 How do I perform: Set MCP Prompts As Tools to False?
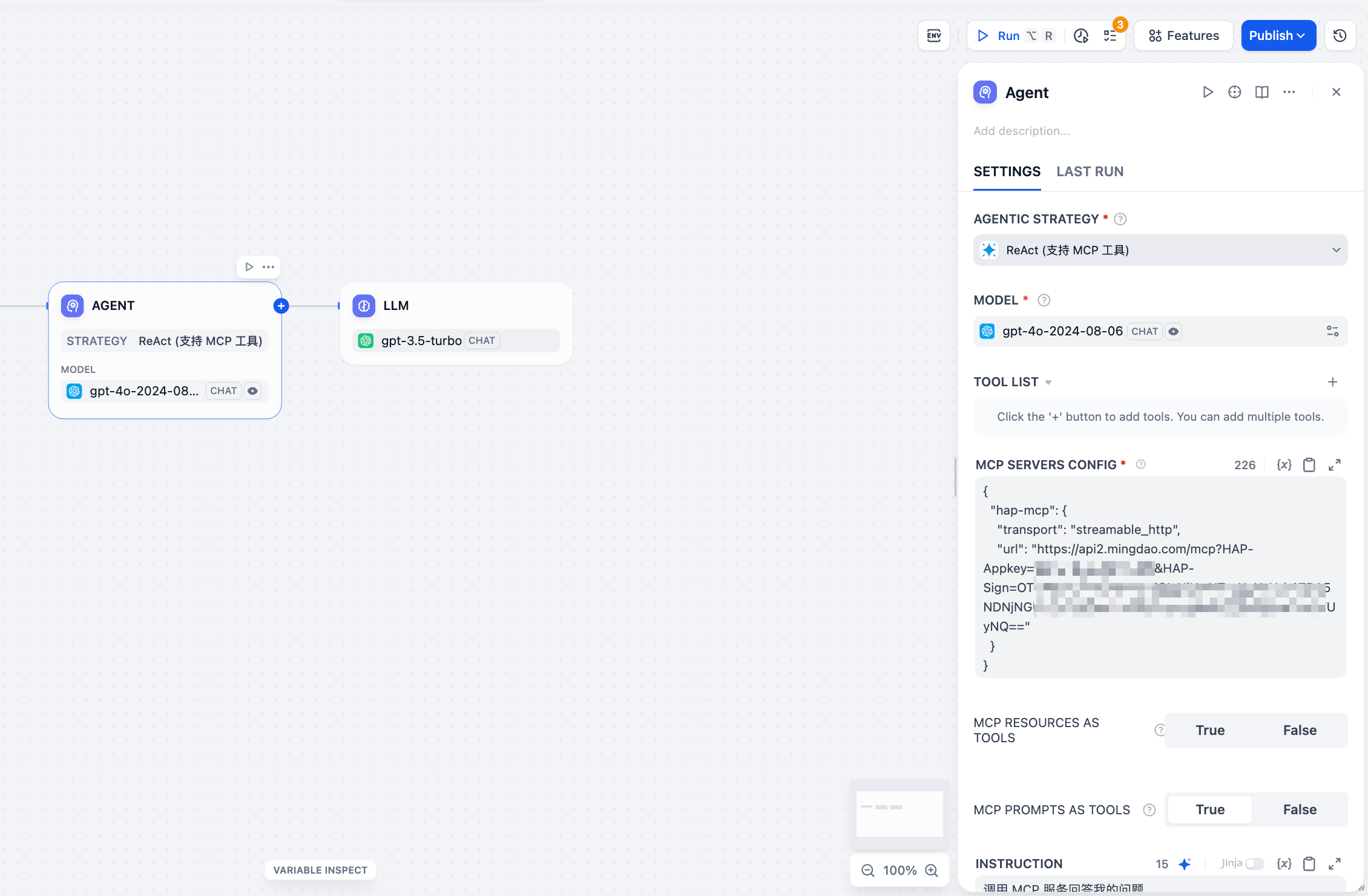1299,809
